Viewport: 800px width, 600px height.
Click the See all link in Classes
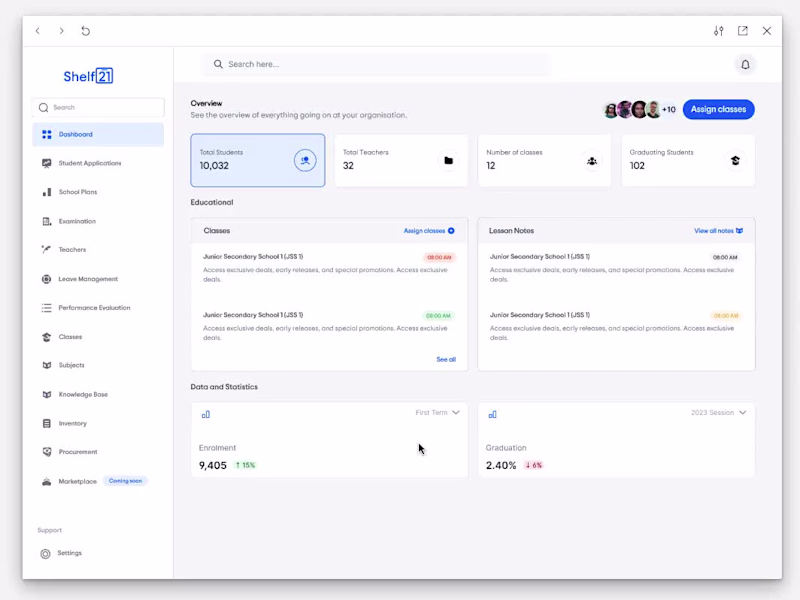[446, 359]
